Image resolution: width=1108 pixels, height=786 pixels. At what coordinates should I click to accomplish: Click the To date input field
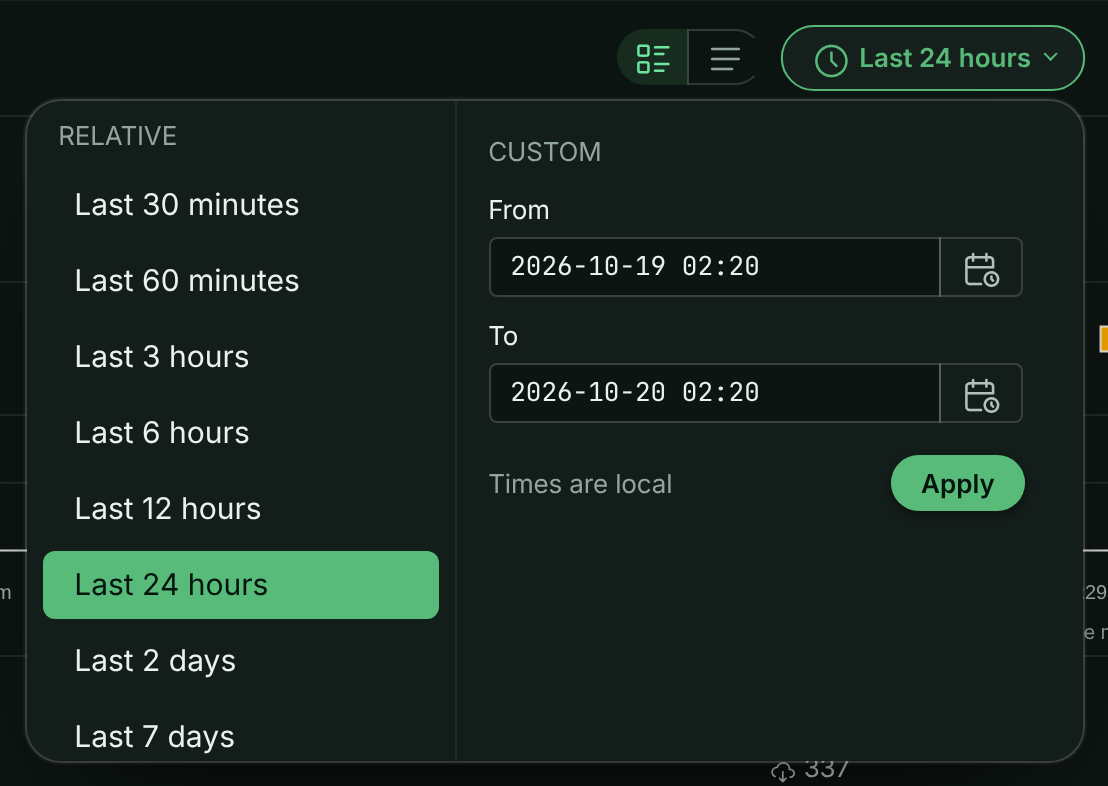tap(714, 393)
